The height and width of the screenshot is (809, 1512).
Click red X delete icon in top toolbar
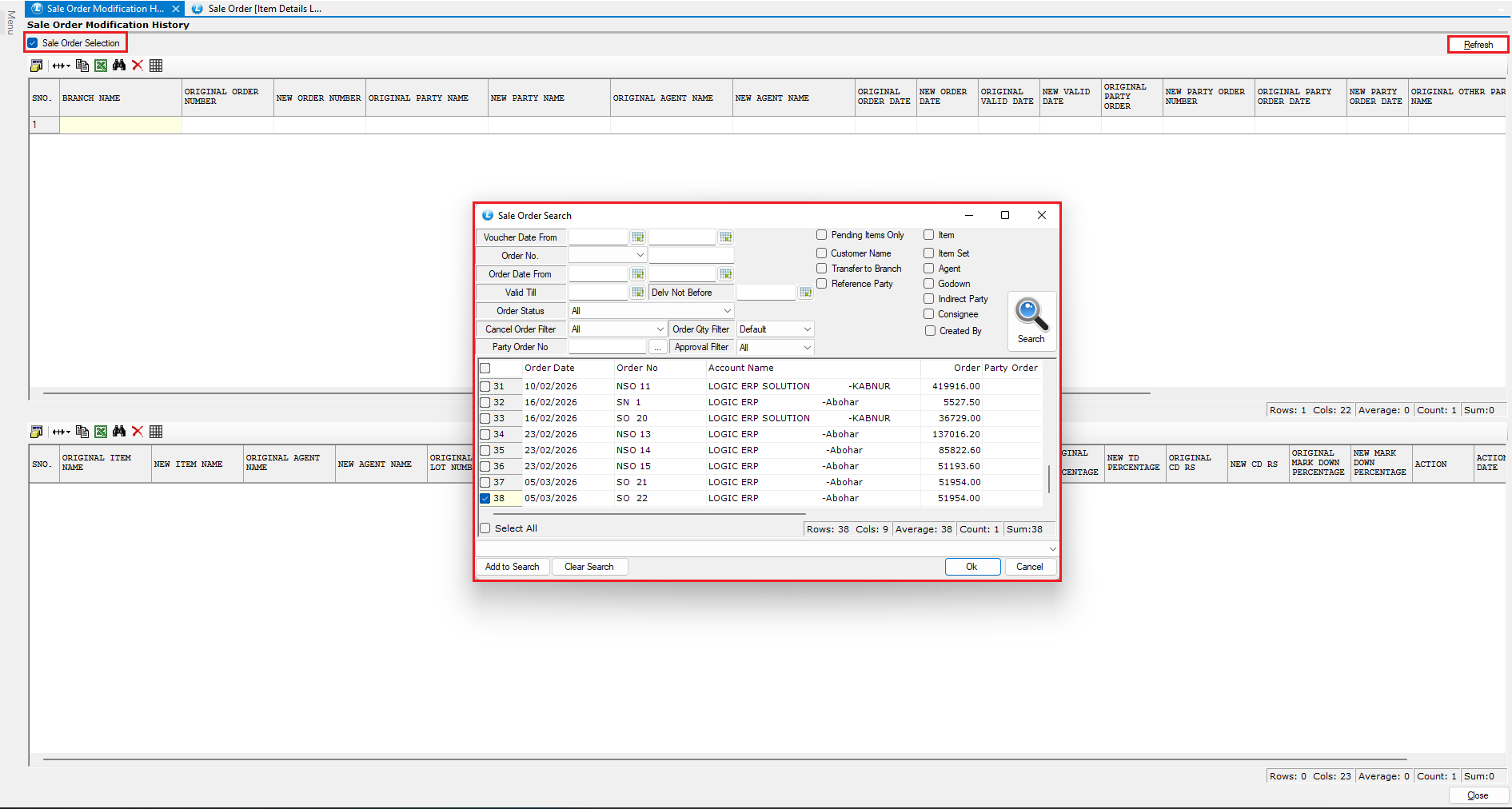pos(138,66)
